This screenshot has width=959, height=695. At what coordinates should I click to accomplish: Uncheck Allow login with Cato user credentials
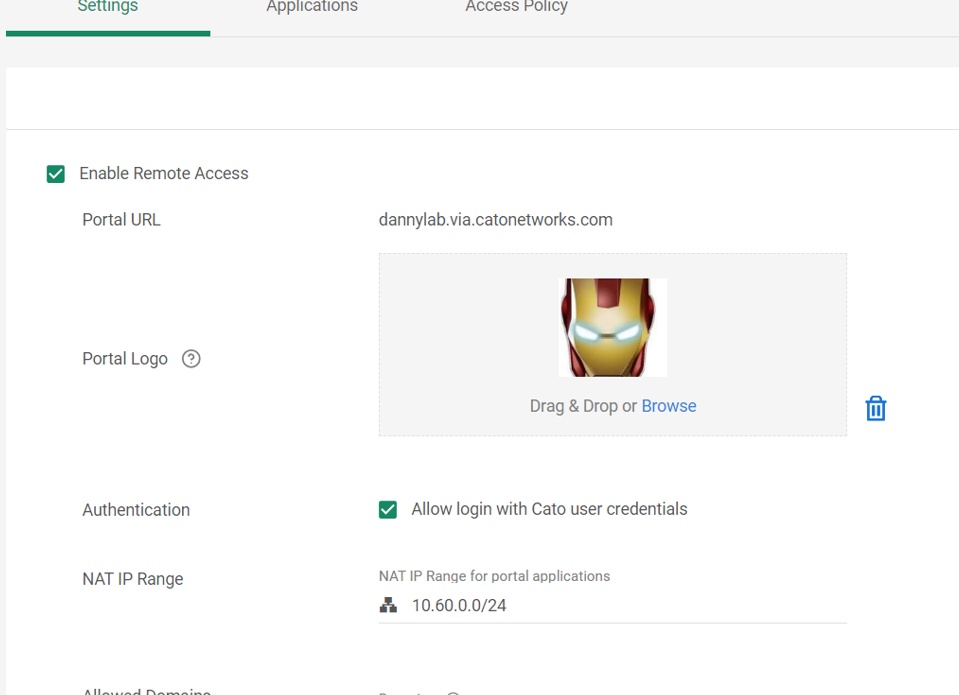pyautogui.click(x=388, y=510)
